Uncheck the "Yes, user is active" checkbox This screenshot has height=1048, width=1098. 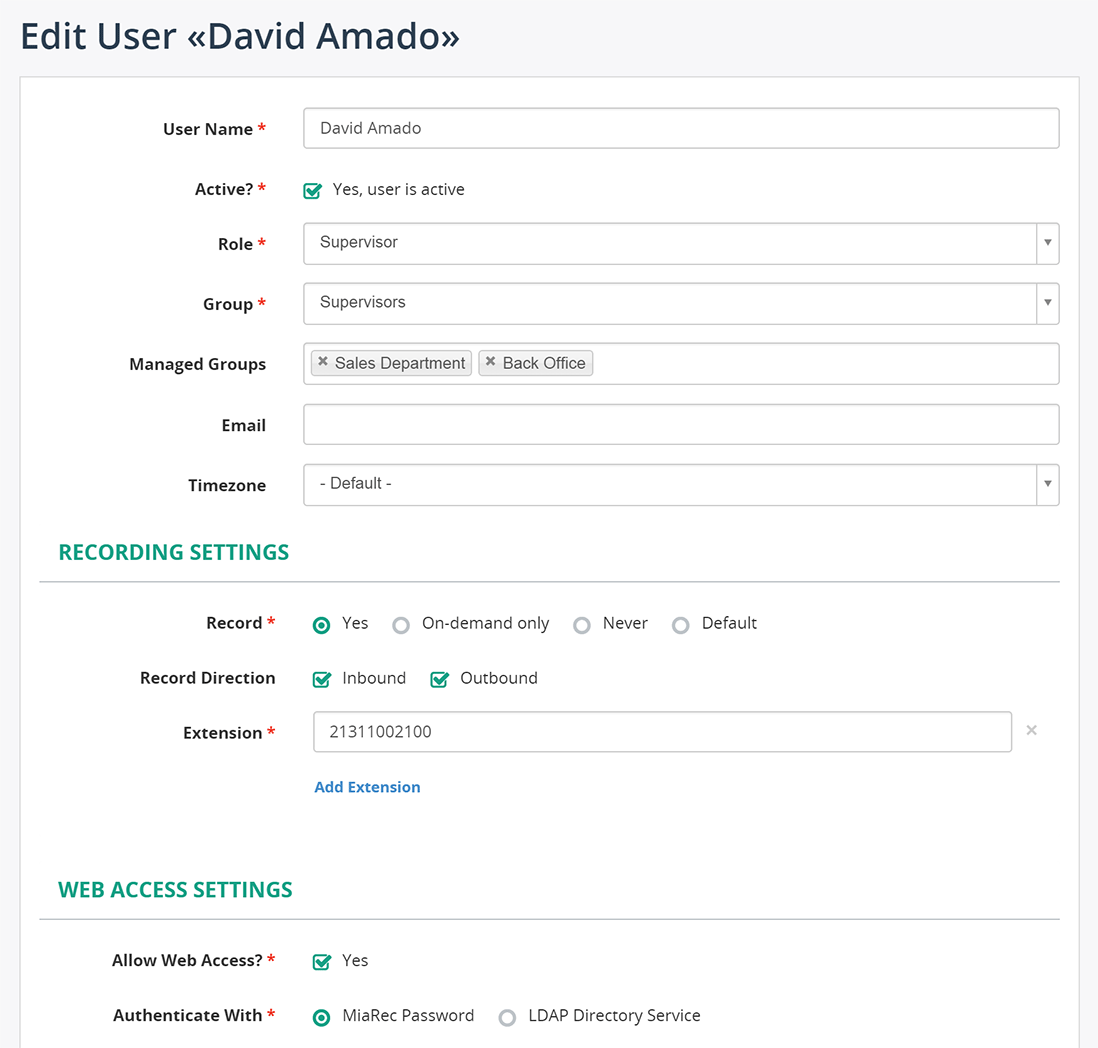(313, 190)
